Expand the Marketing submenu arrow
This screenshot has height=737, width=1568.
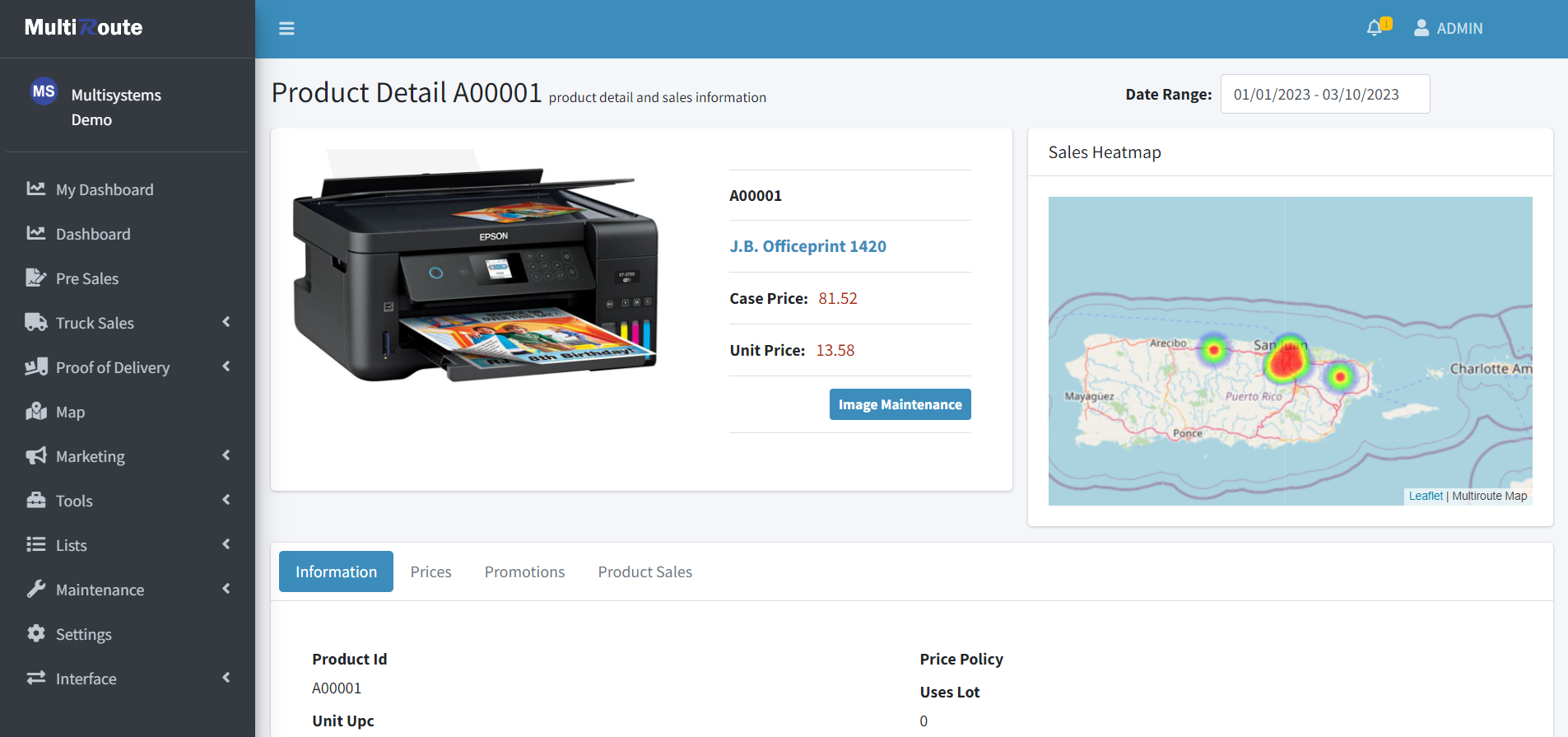tap(226, 456)
